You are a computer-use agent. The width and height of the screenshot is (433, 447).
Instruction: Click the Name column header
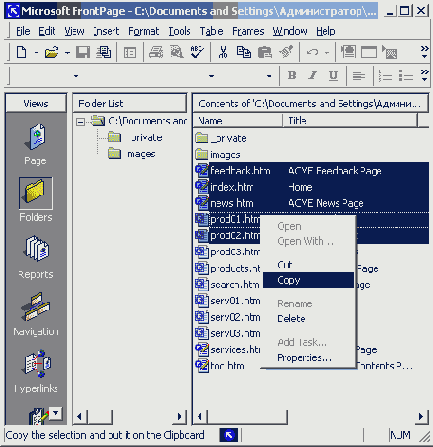click(x=238, y=120)
